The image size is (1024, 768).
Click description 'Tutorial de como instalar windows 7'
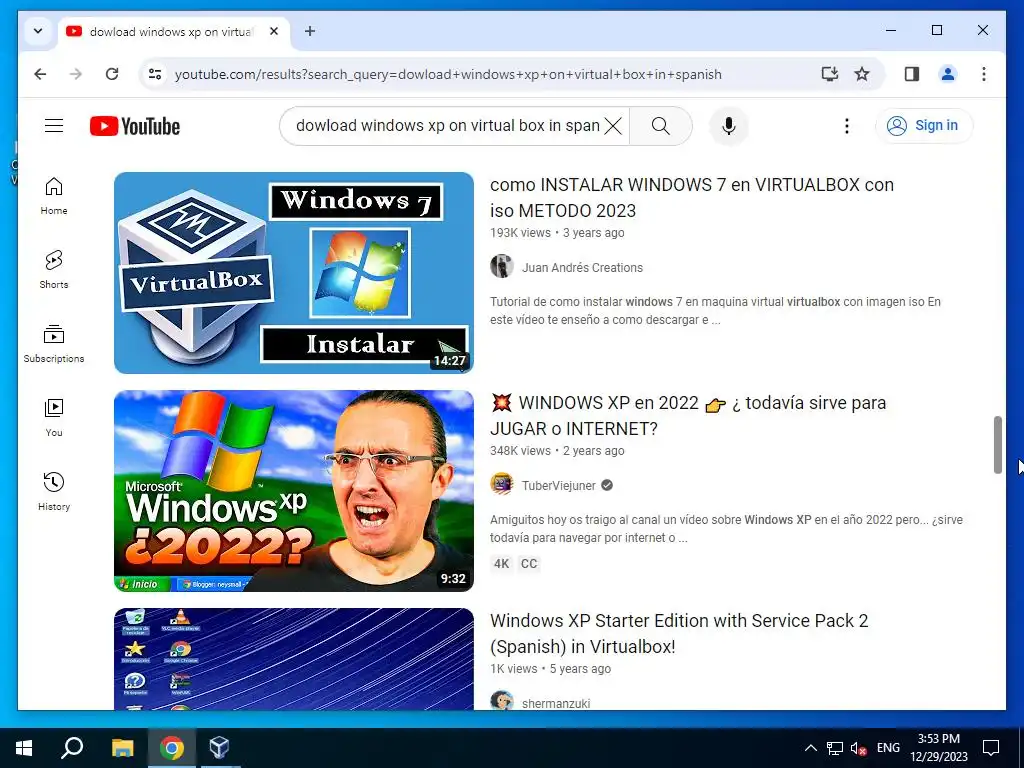click(x=715, y=311)
